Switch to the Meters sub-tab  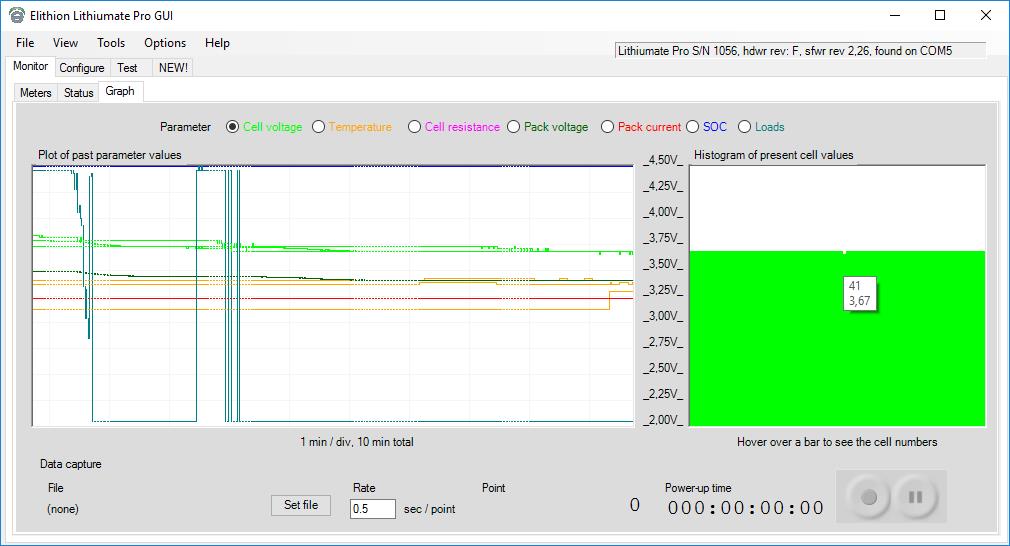[x=35, y=93]
